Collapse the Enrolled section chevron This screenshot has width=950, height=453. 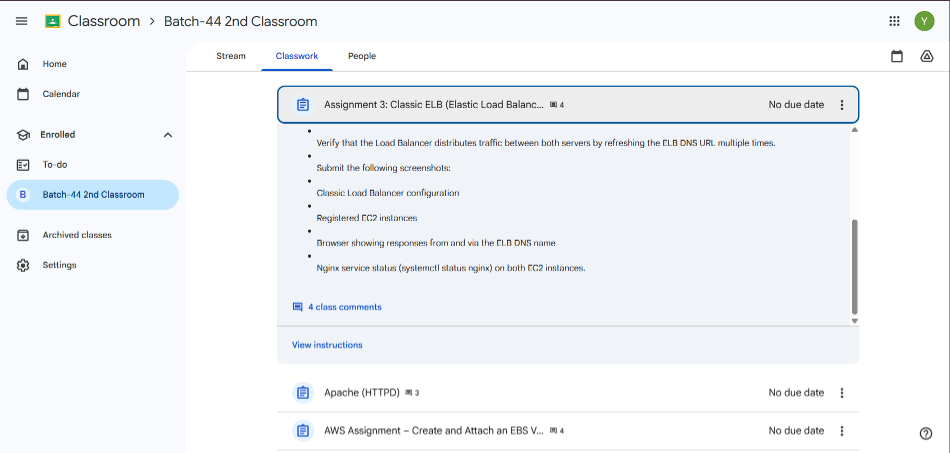click(x=168, y=134)
